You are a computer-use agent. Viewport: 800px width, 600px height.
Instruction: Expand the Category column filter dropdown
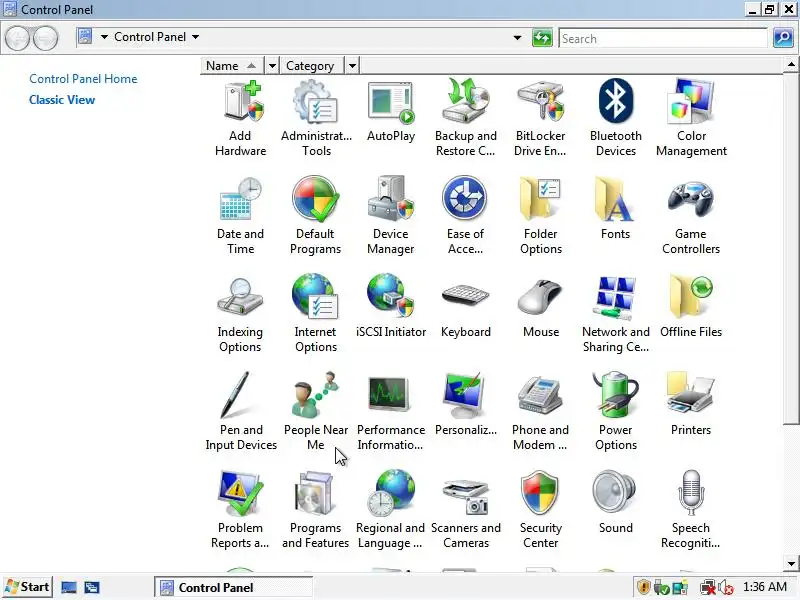coord(352,66)
